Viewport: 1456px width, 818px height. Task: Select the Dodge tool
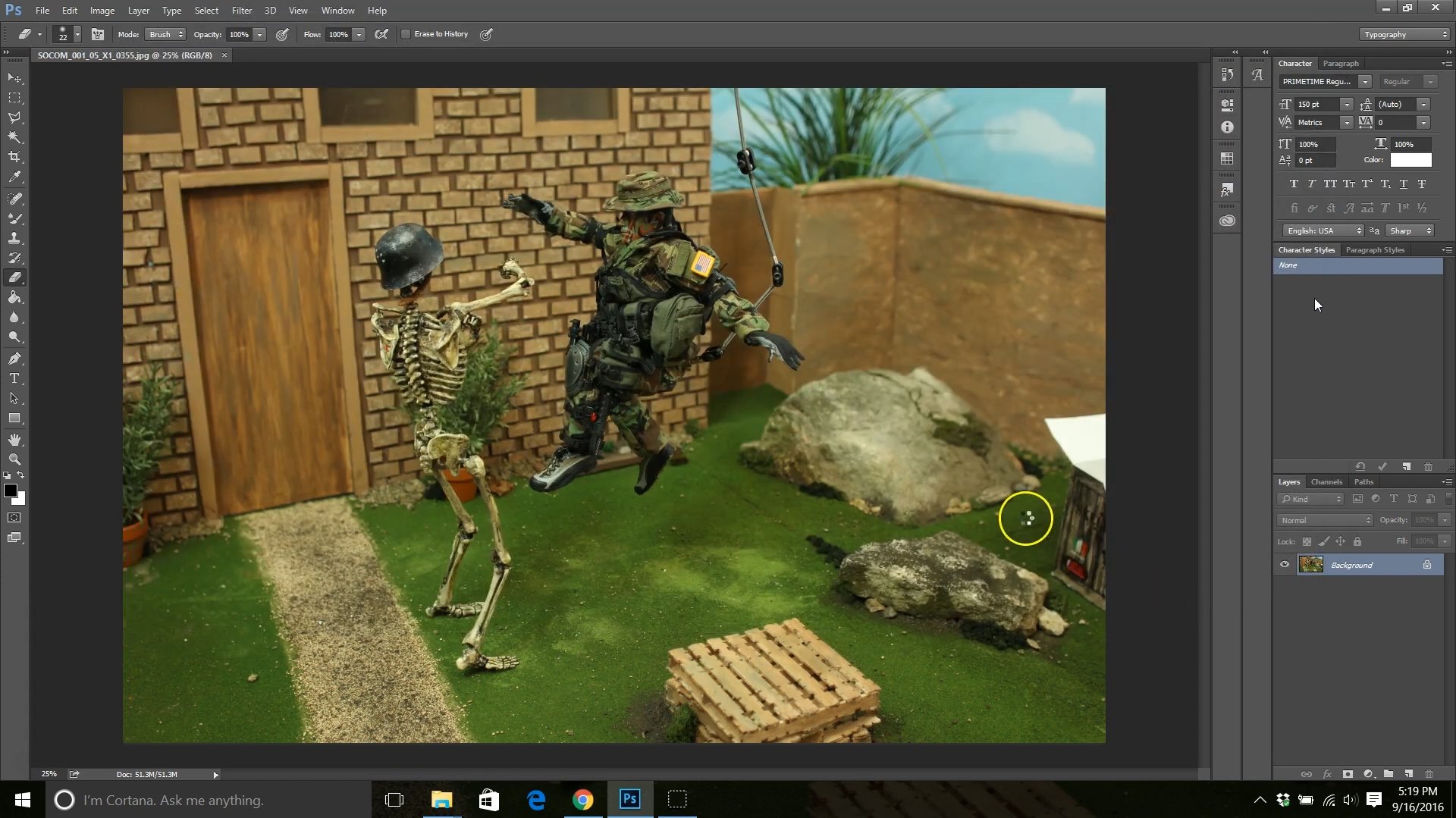click(14, 337)
